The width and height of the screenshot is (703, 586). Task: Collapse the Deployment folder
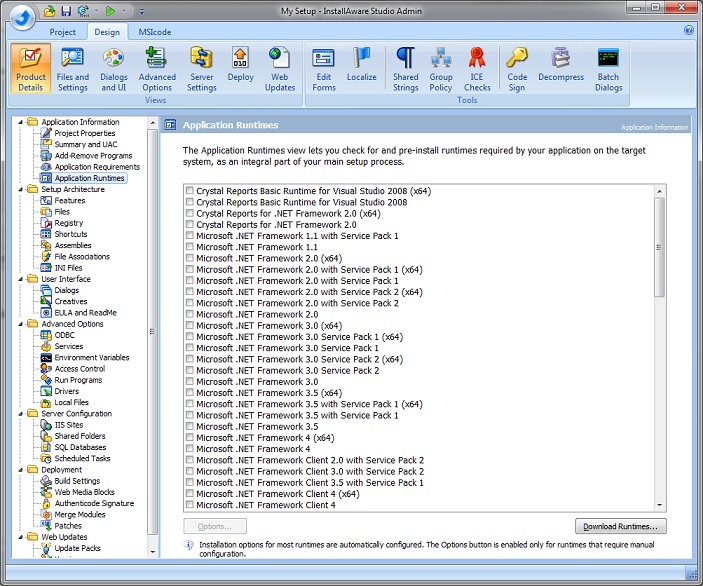(x=20, y=469)
